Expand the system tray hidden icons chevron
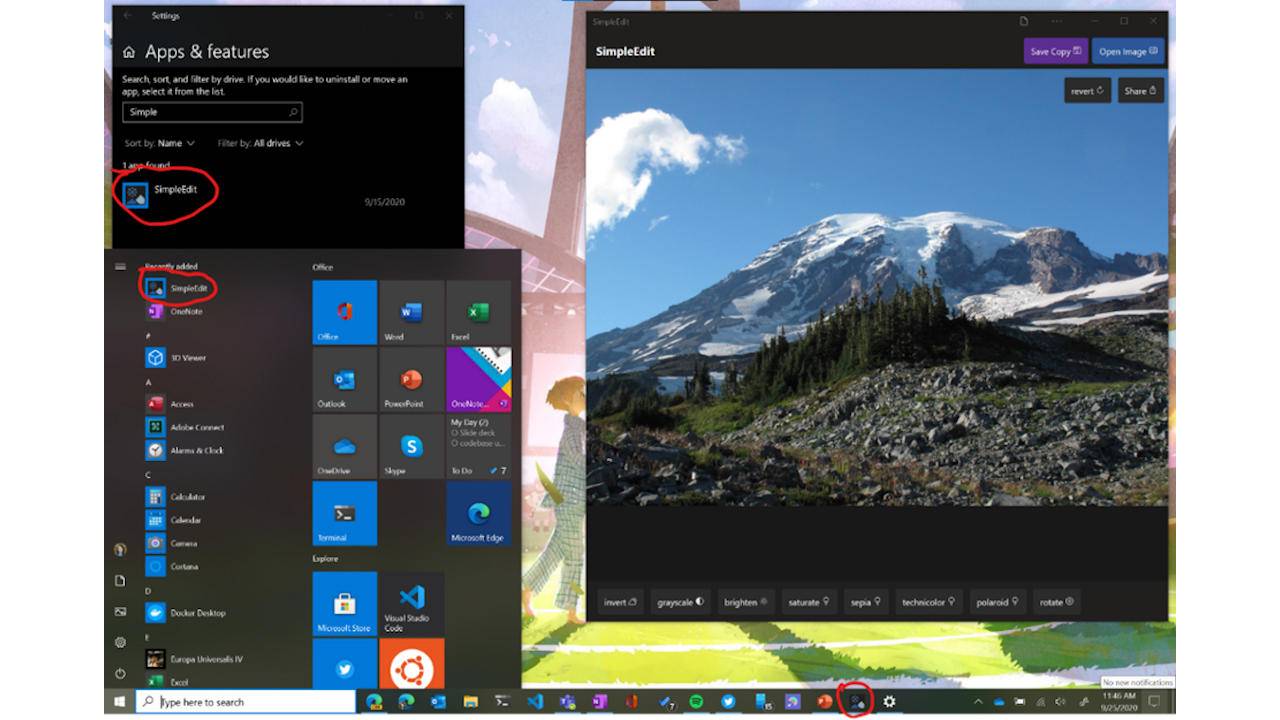The image size is (1280, 720). coord(977,702)
